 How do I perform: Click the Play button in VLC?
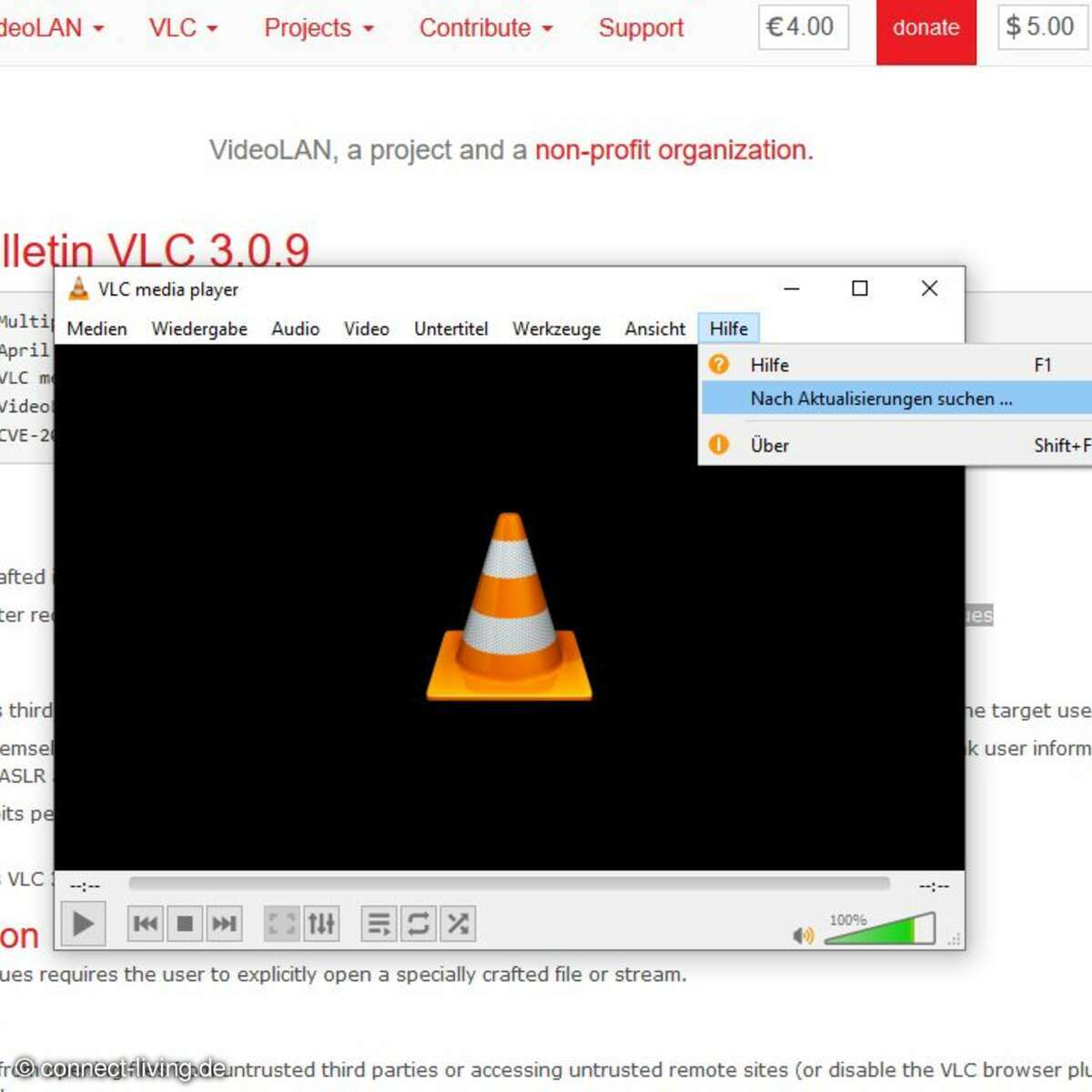83,923
